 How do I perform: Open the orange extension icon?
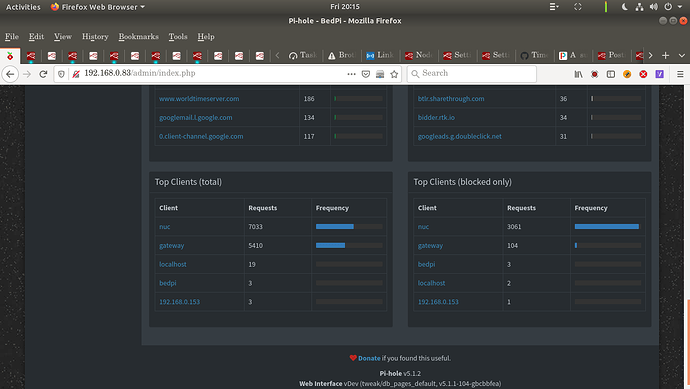627,74
